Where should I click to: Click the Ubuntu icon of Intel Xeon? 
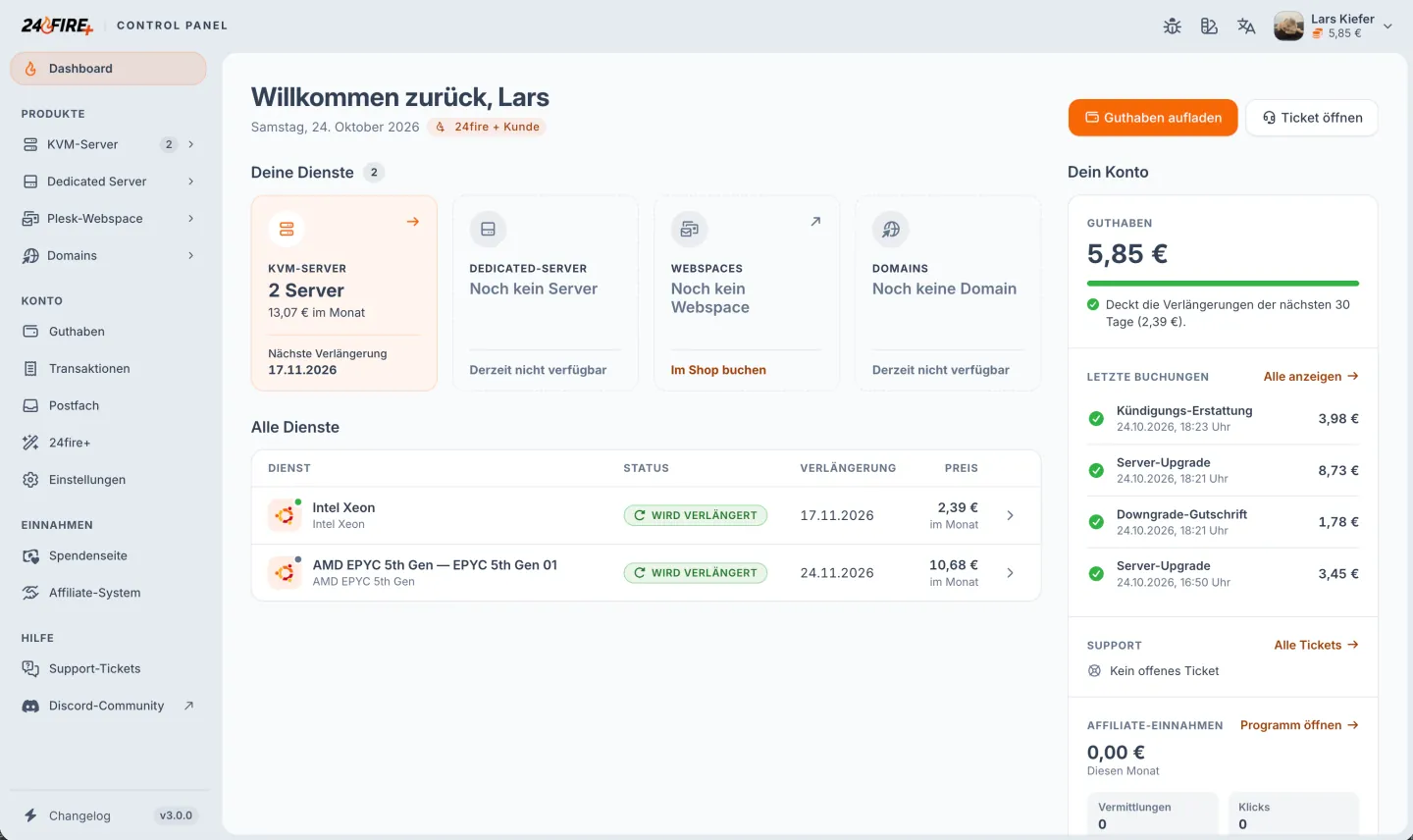(x=285, y=515)
